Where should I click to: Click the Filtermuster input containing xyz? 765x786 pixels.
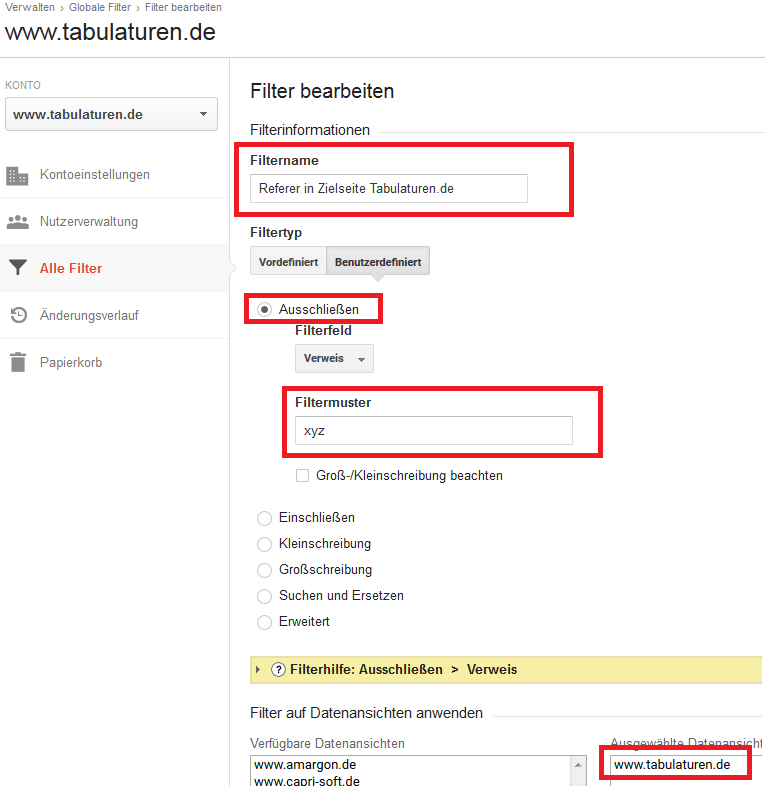pyautogui.click(x=433, y=430)
